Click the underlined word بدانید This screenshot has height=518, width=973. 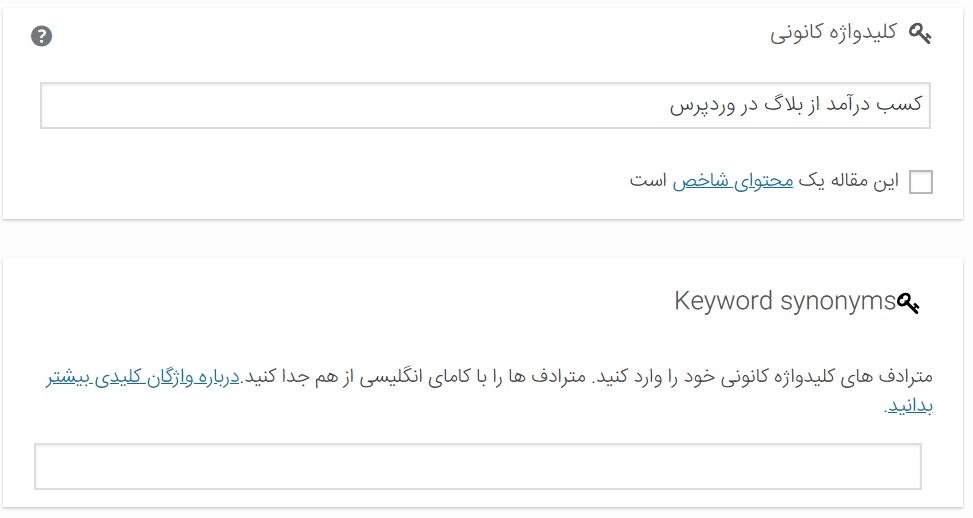[x=909, y=406]
